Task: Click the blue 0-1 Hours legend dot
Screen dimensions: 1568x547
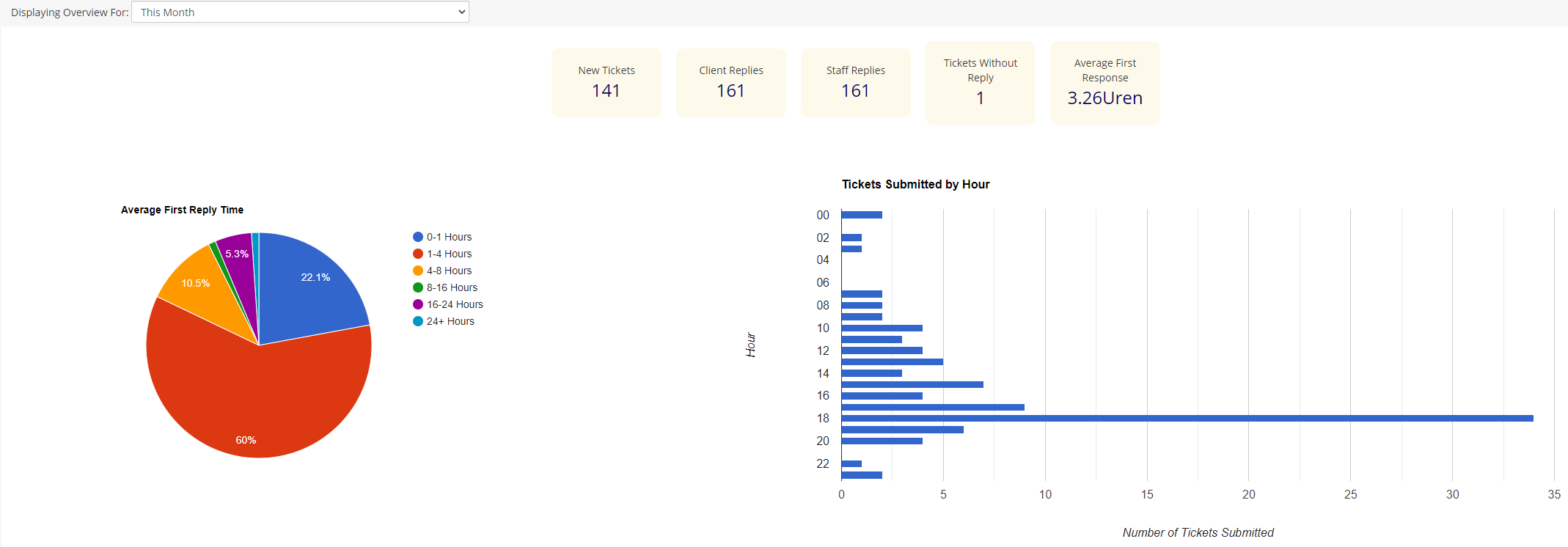Action: [418, 237]
